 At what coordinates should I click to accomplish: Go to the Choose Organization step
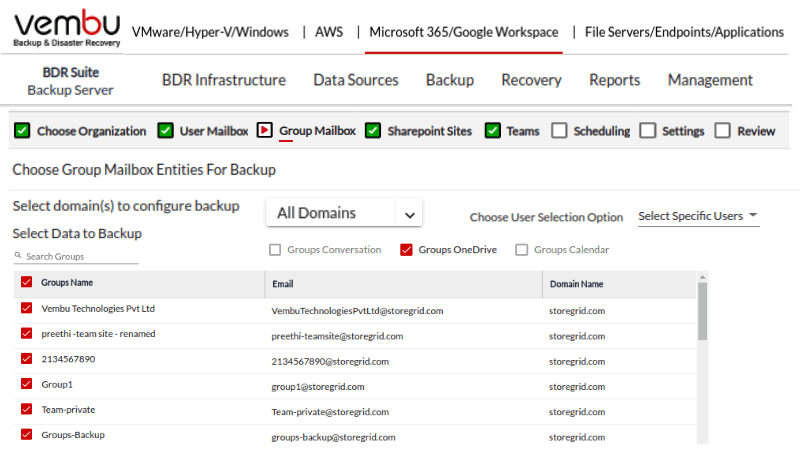tap(91, 131)
